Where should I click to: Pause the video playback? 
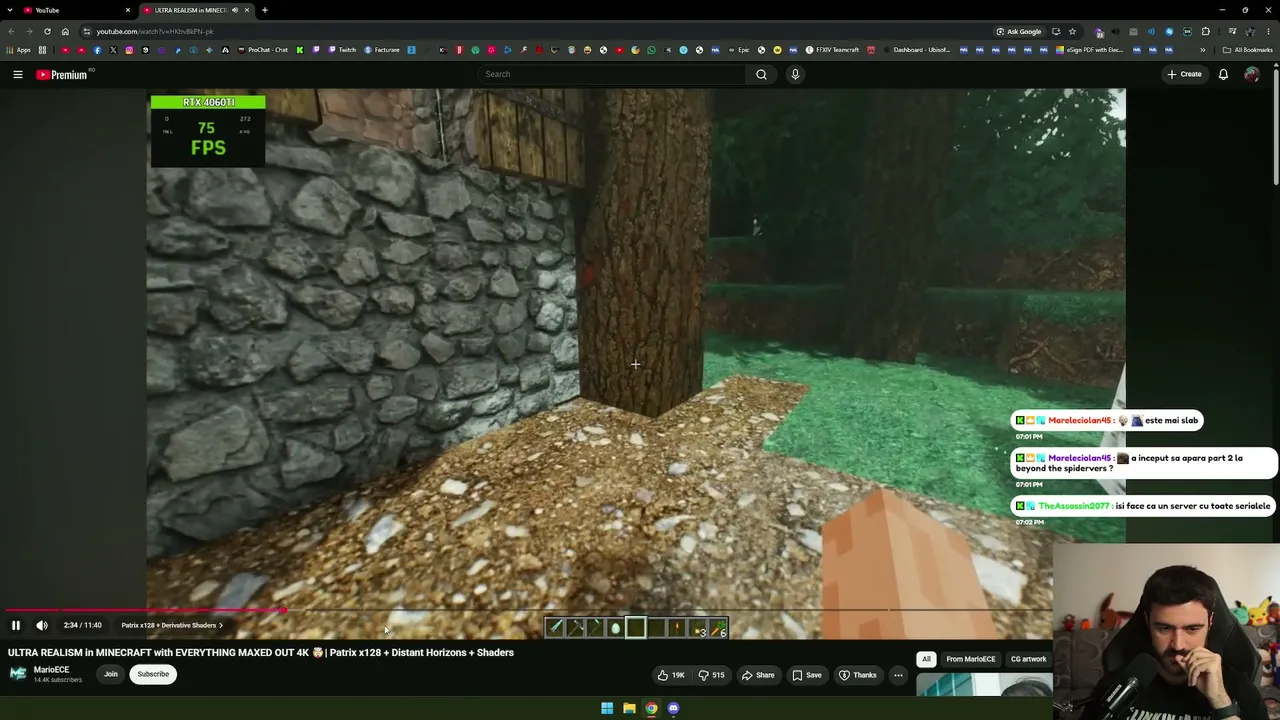pyautogui.click(x=16, y=625)
